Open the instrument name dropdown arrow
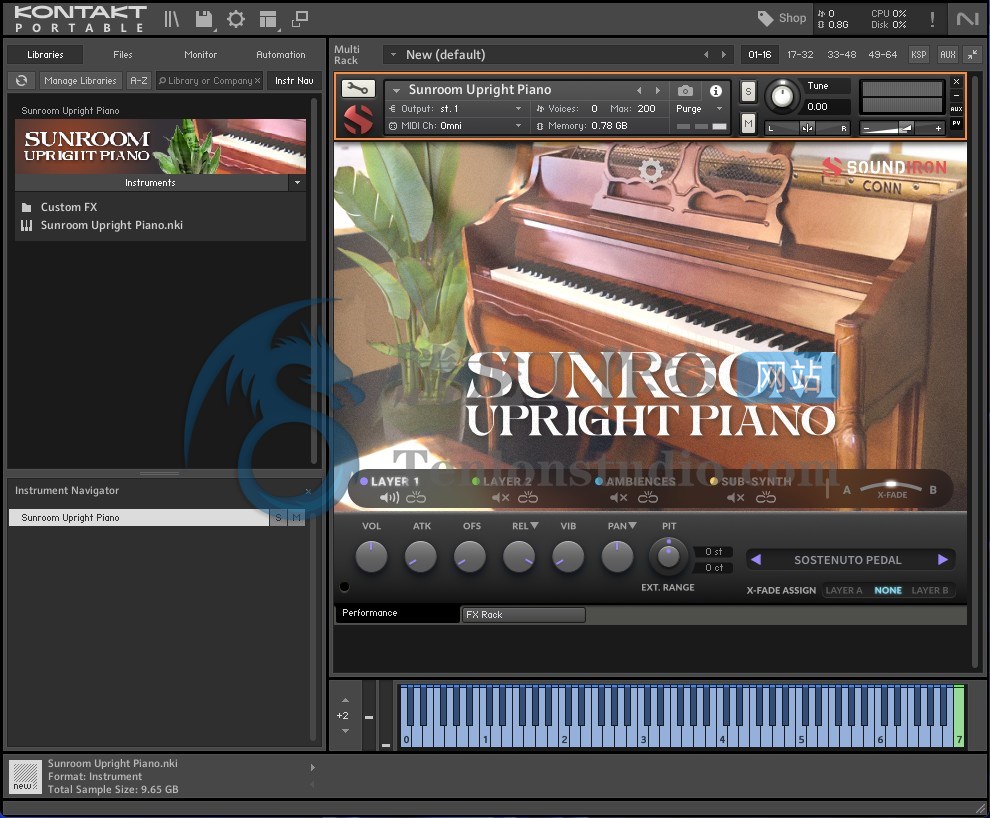The height and width of the screenshot is (818, 990). 397,90
